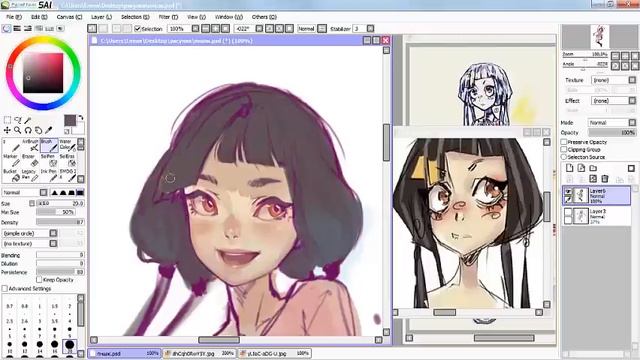Screen dimensions: 640x360
Task: Select the Selection Source radio option
Action: [x=564, y=157]
